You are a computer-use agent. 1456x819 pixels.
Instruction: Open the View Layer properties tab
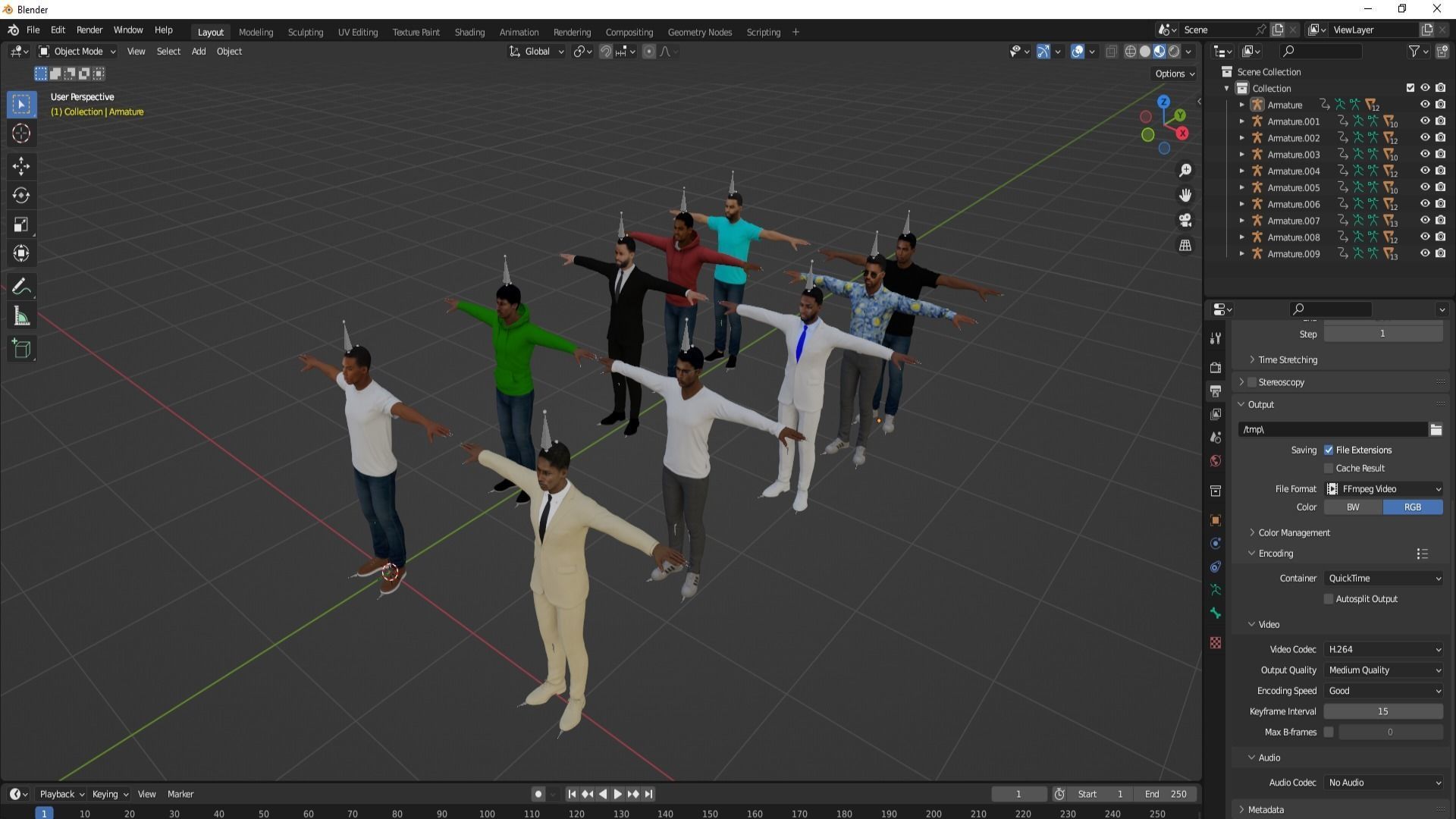pyautogui.click(x=1216, y=415)
